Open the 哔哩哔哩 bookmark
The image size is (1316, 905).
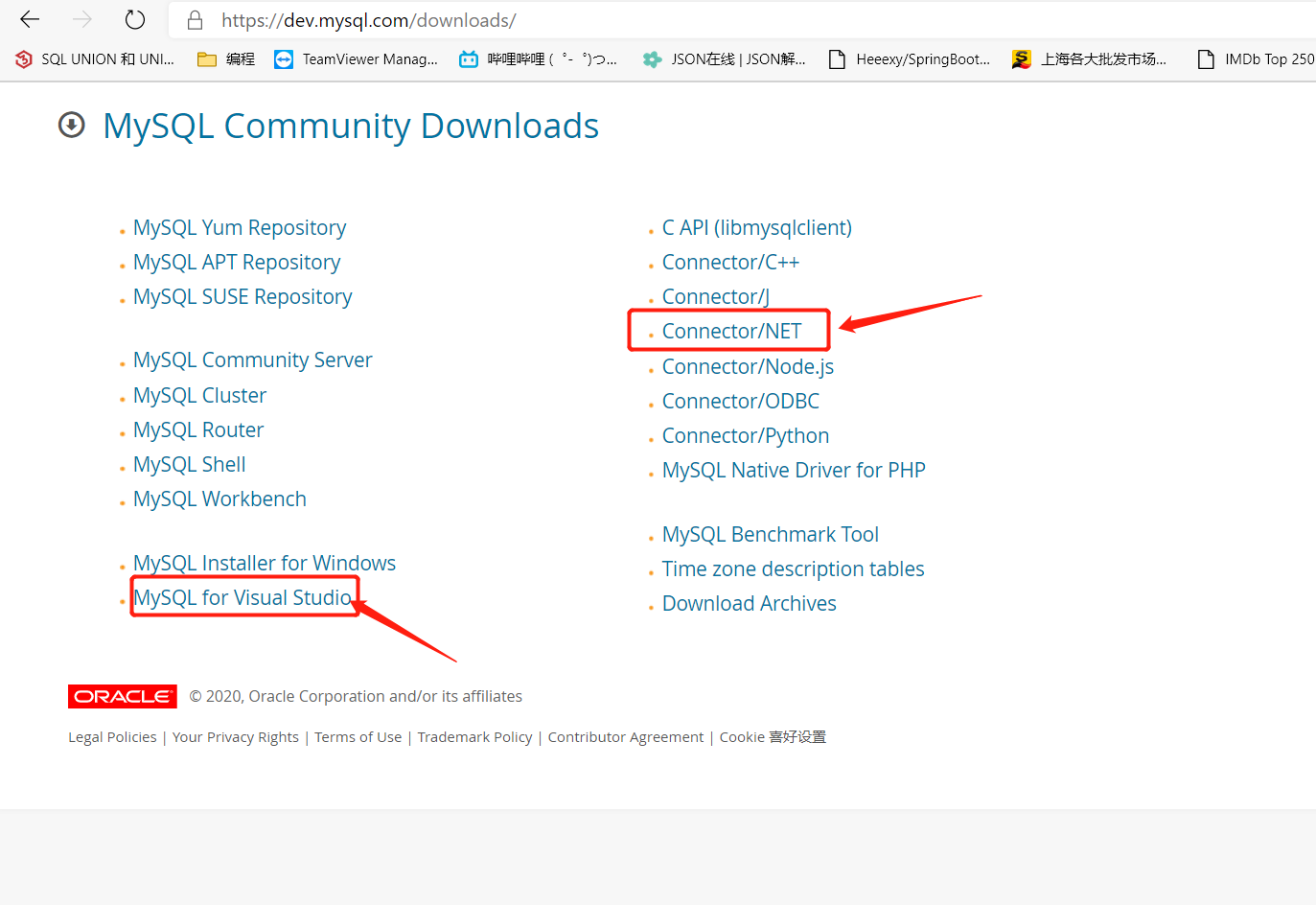(538, 59)
